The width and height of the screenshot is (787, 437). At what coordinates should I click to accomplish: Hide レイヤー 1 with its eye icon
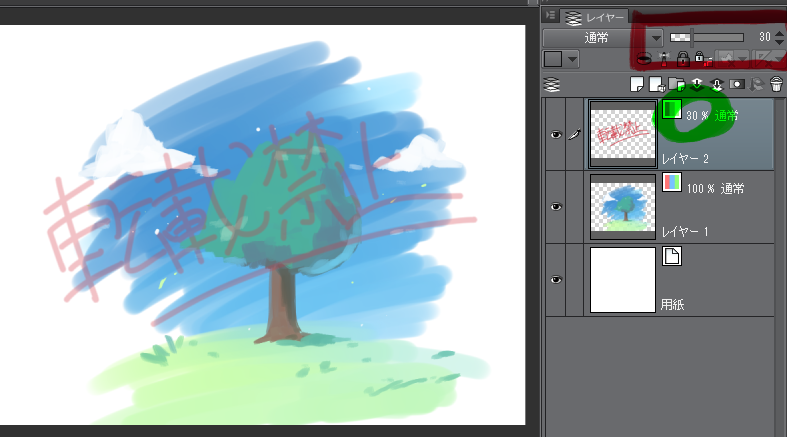click(x=556, y=207)
